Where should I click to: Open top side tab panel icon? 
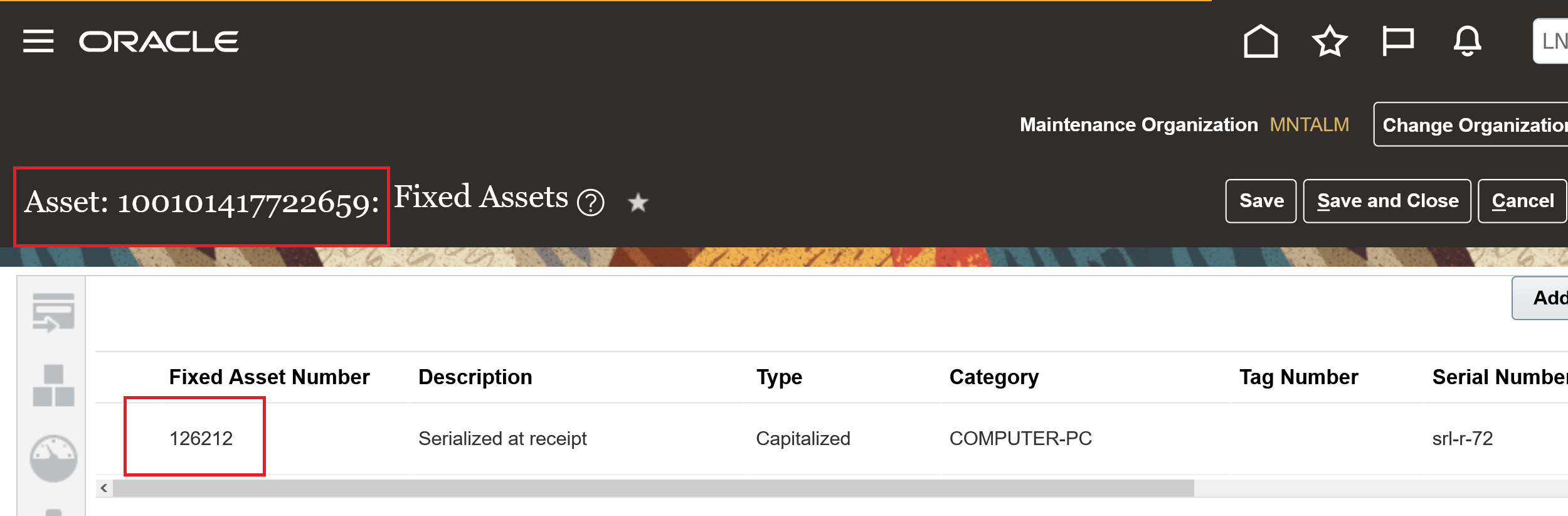[x=53, y=313]
